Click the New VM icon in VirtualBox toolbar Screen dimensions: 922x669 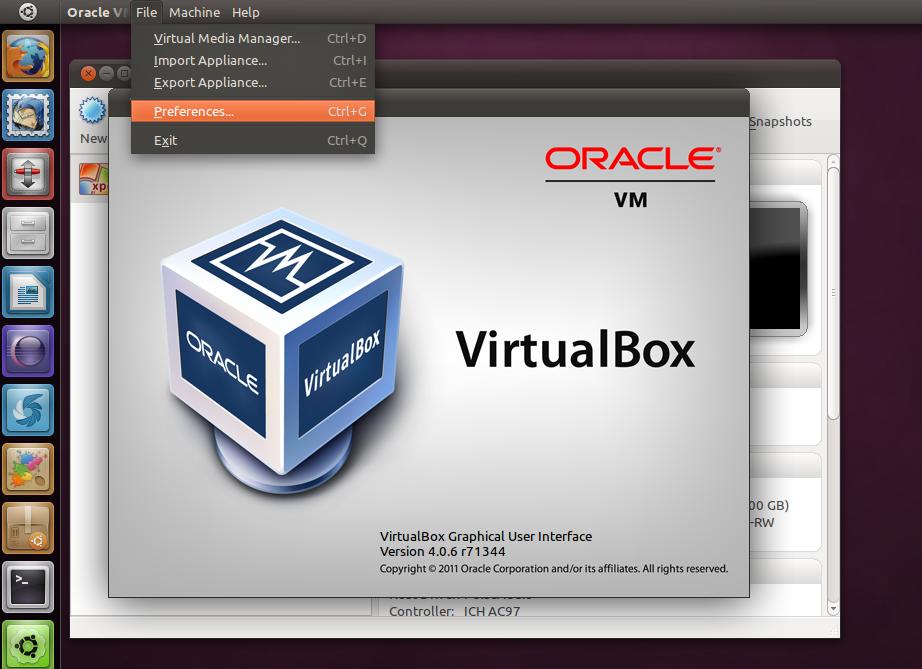click(93, 111)
